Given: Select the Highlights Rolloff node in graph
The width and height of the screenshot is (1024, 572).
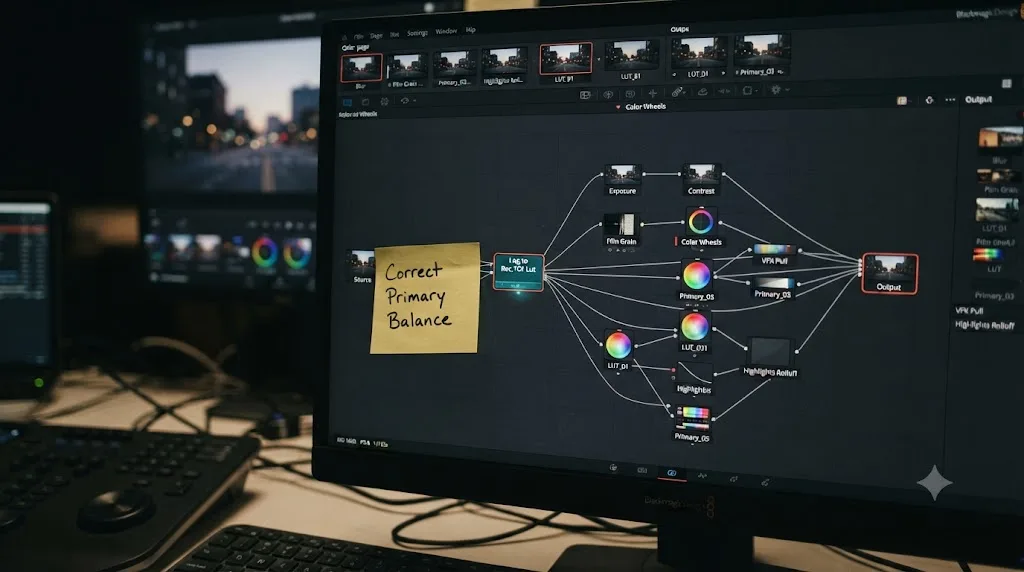Looking at the screenshot, I should pyautogui.click(x=770, y=357).
